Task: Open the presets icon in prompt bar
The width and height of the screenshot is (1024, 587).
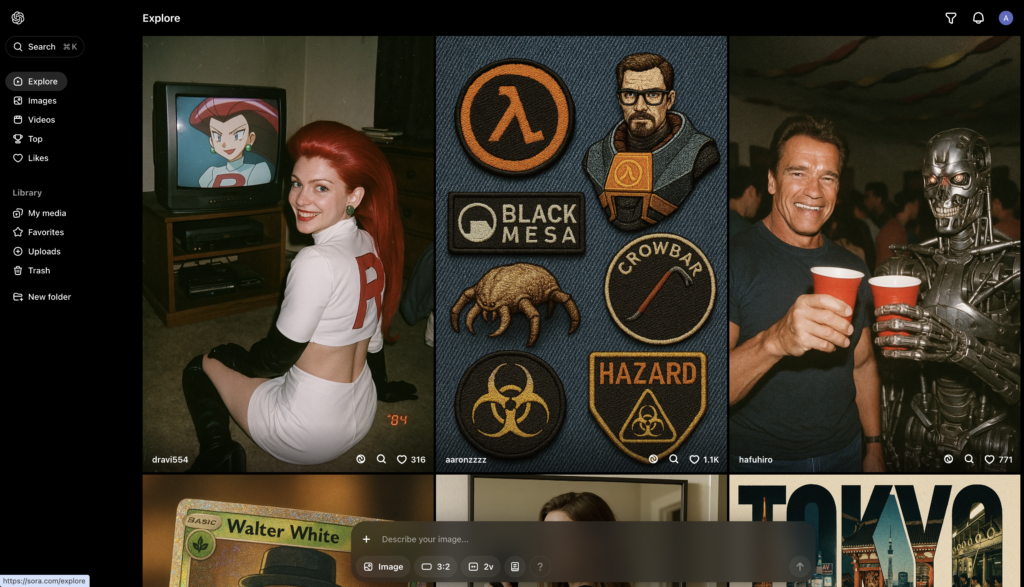Action: (515, 566)
